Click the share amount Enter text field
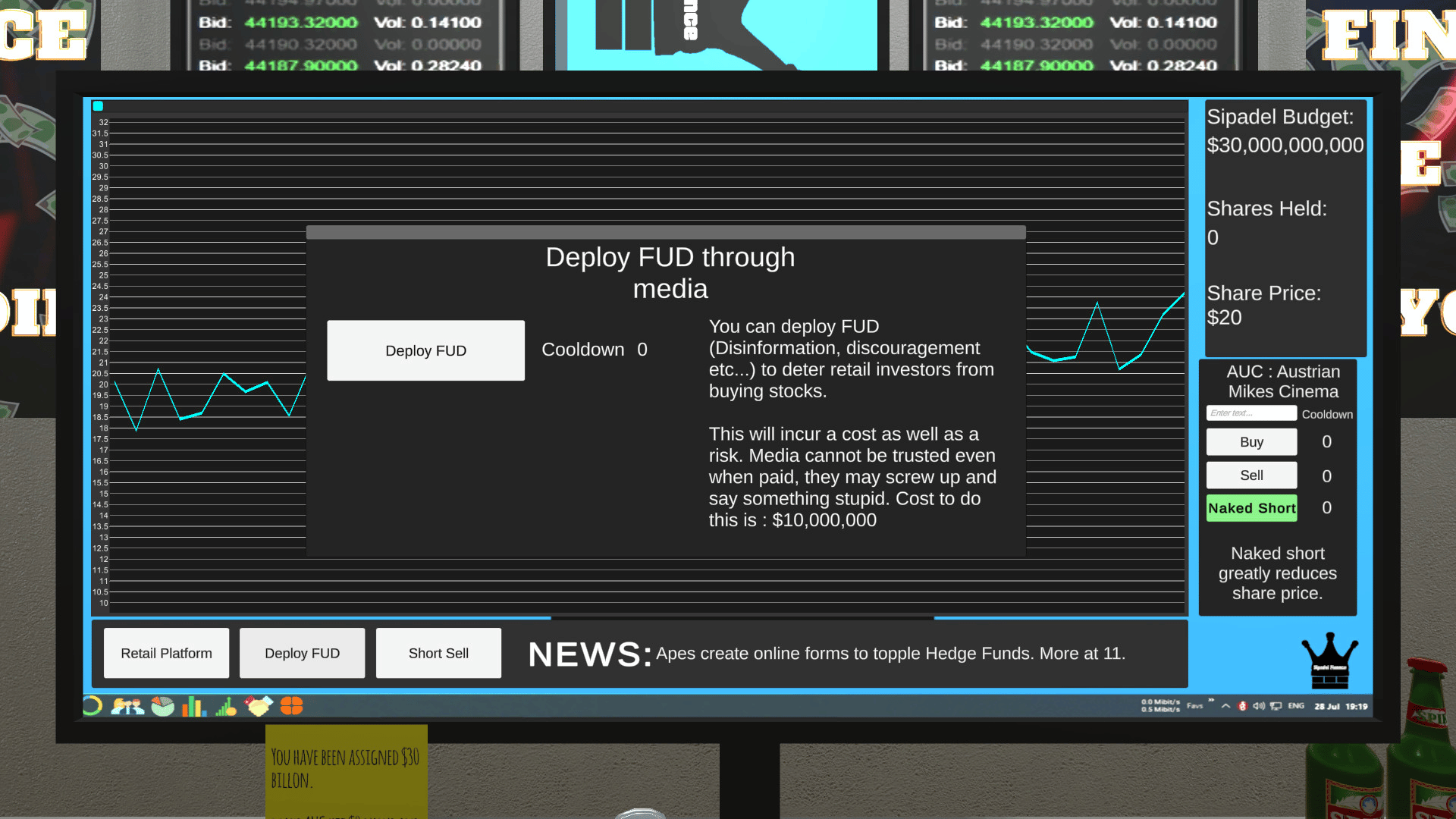The height and width of the screenshot is (819, 1456). click(1251, 413)
